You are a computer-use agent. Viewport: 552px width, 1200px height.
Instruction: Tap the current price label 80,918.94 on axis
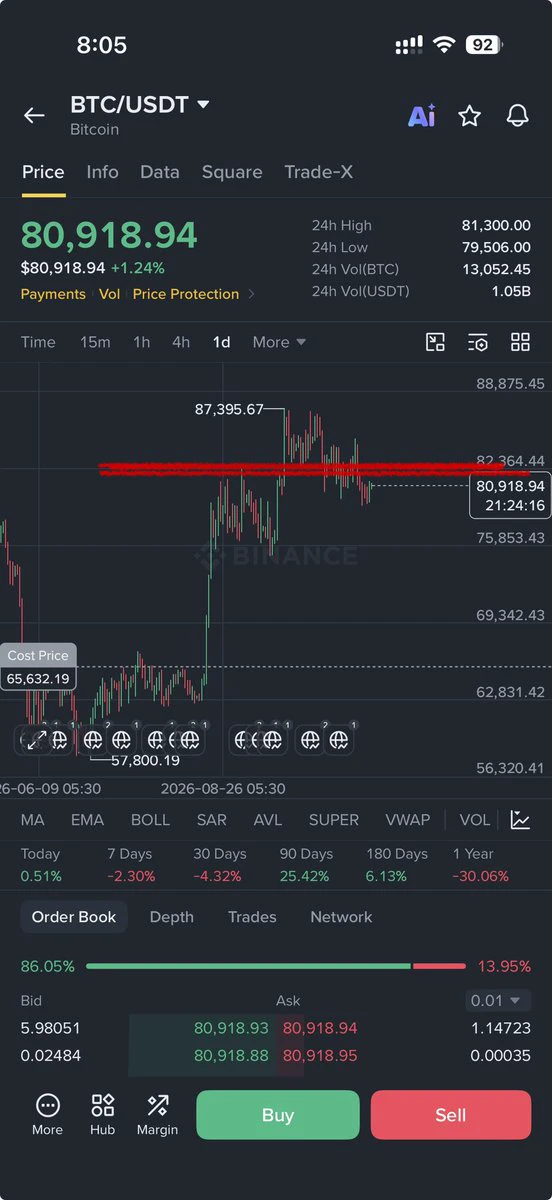click(x=510, y=495)
